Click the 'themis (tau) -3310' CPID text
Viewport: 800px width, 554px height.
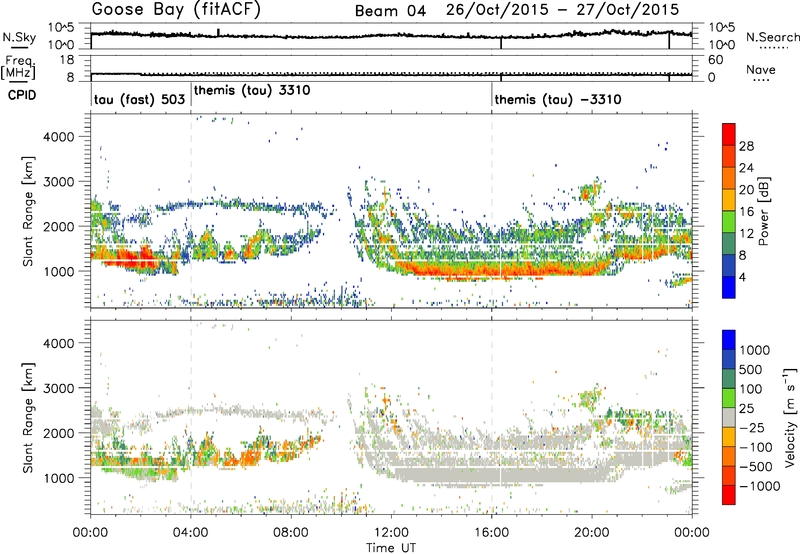tap(558, 99)
